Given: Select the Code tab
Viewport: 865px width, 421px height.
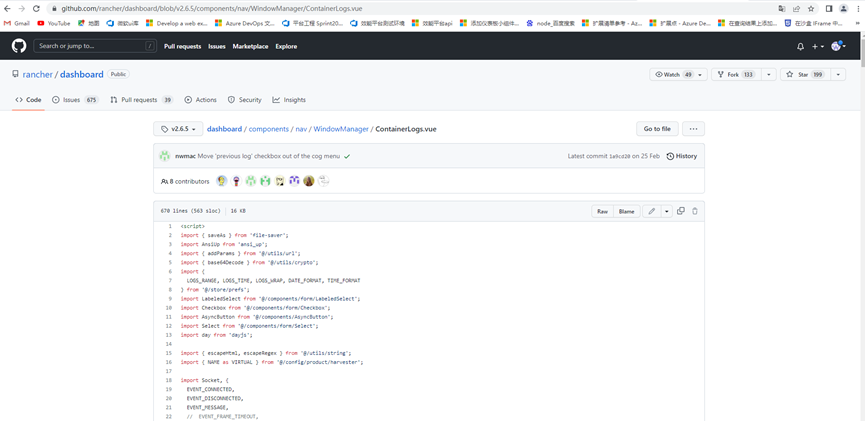Looking at the screenshot, I should point(28,100).
